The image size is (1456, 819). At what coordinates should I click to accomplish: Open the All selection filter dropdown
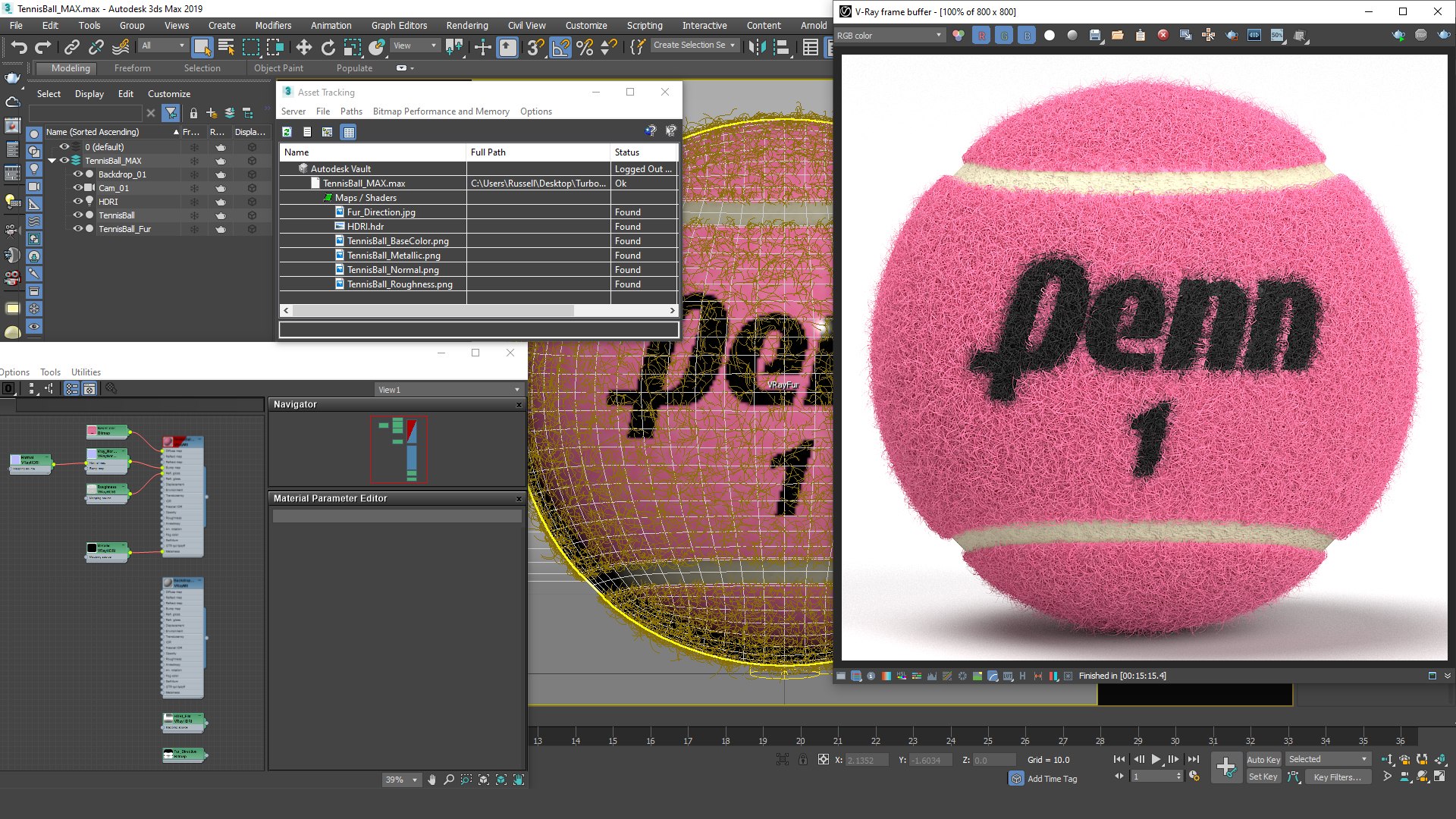(x=163, y=45)
